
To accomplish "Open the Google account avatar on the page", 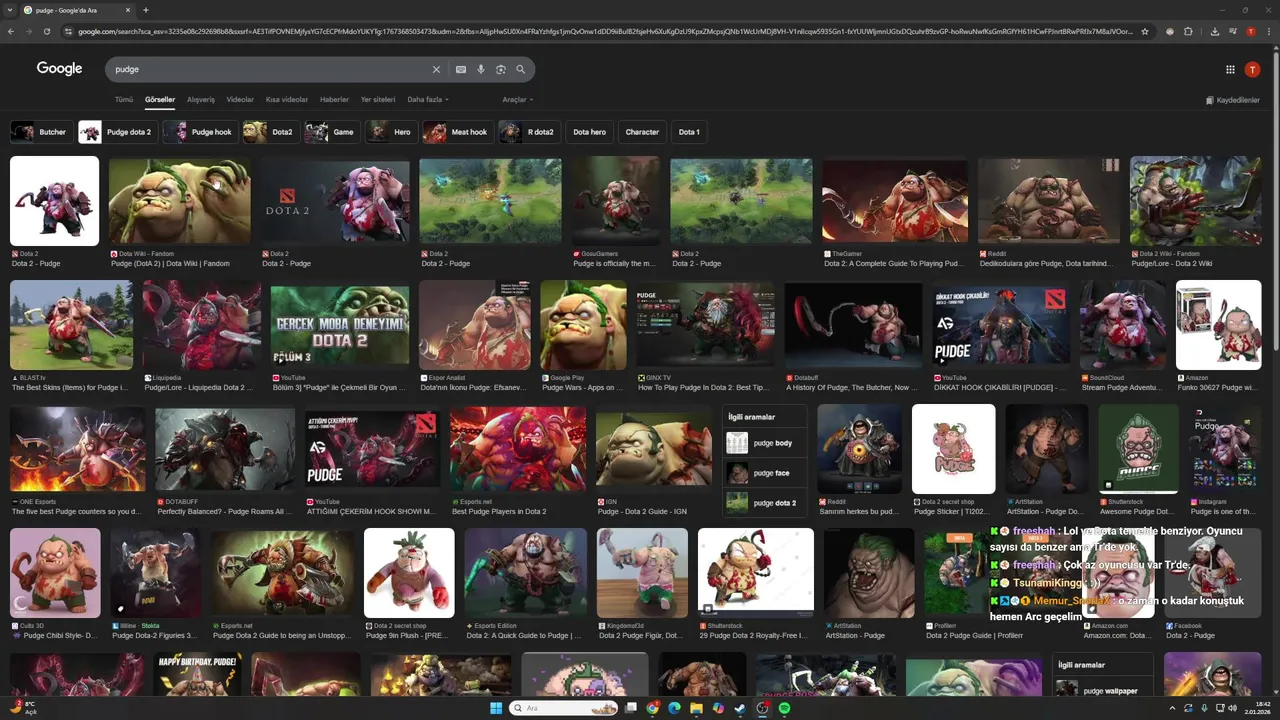I will [1252, 69].
